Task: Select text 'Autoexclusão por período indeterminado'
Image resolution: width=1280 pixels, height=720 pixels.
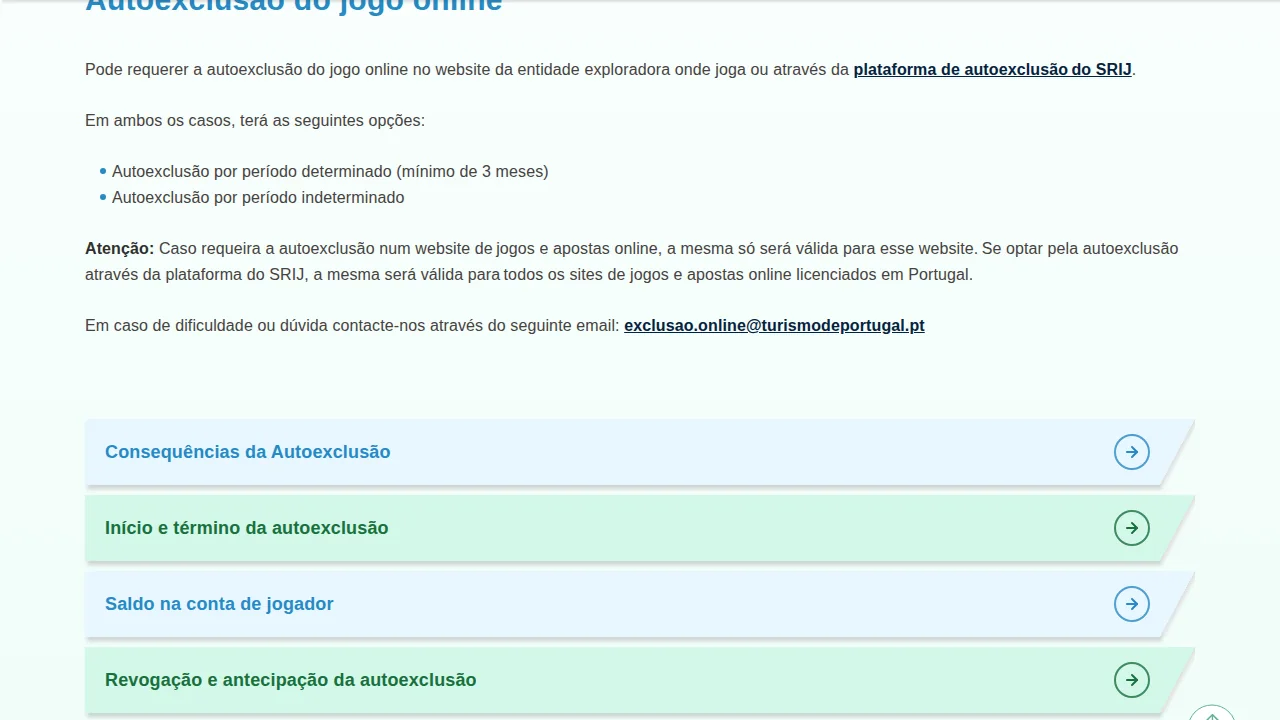Action: pyautogui.click(x=258, y=197)
